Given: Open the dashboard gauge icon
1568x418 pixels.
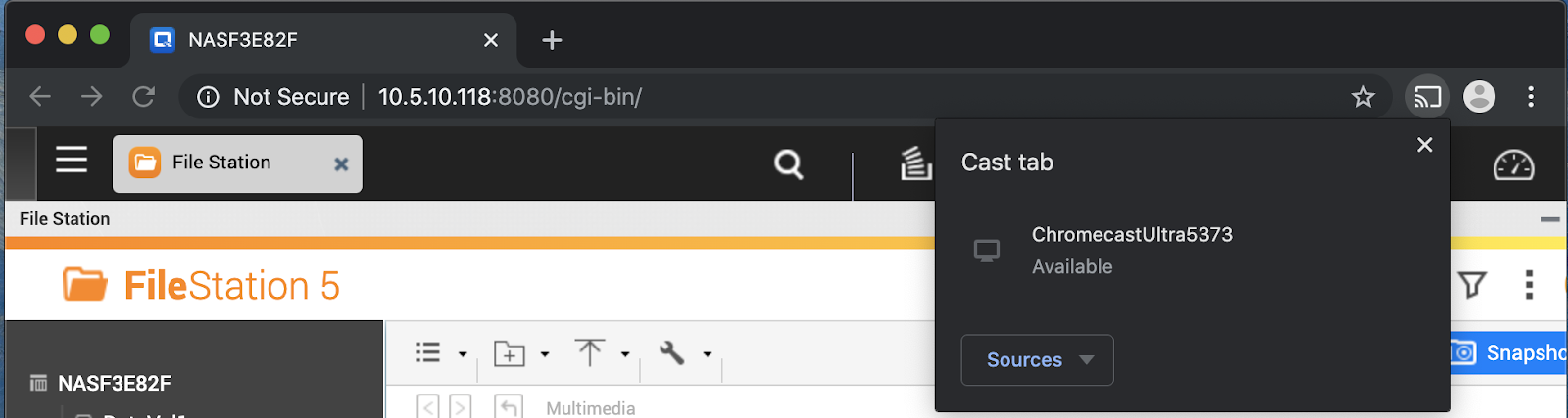Looking at the screenshot, I should 1513,165.
